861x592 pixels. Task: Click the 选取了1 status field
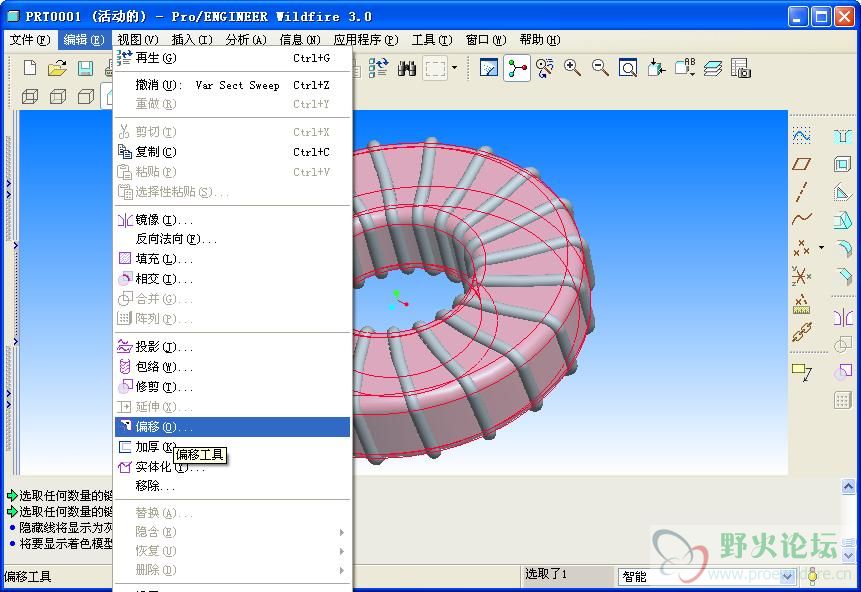[x=567, y=574]
